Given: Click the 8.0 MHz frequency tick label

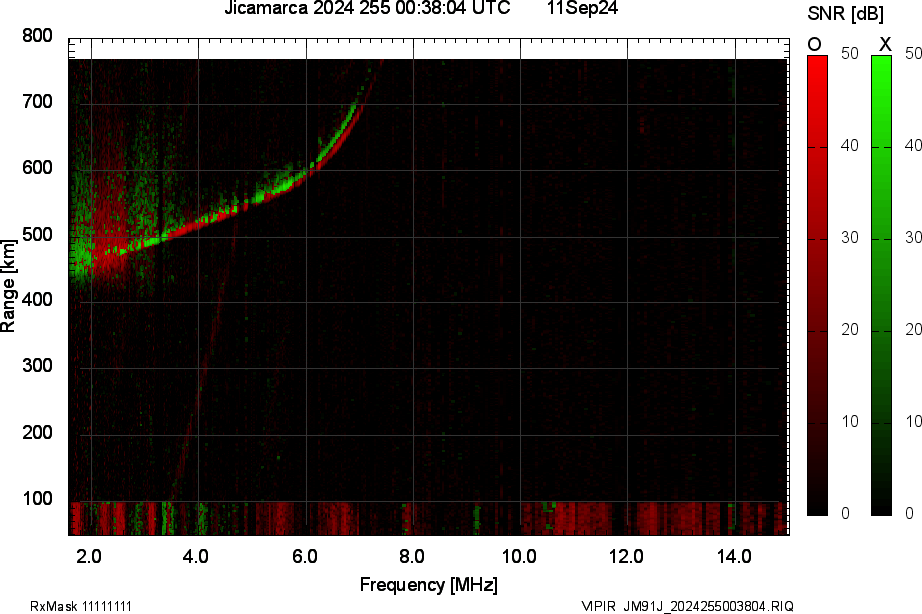Looking at the screenshot, I should click(x=413, y=555).
